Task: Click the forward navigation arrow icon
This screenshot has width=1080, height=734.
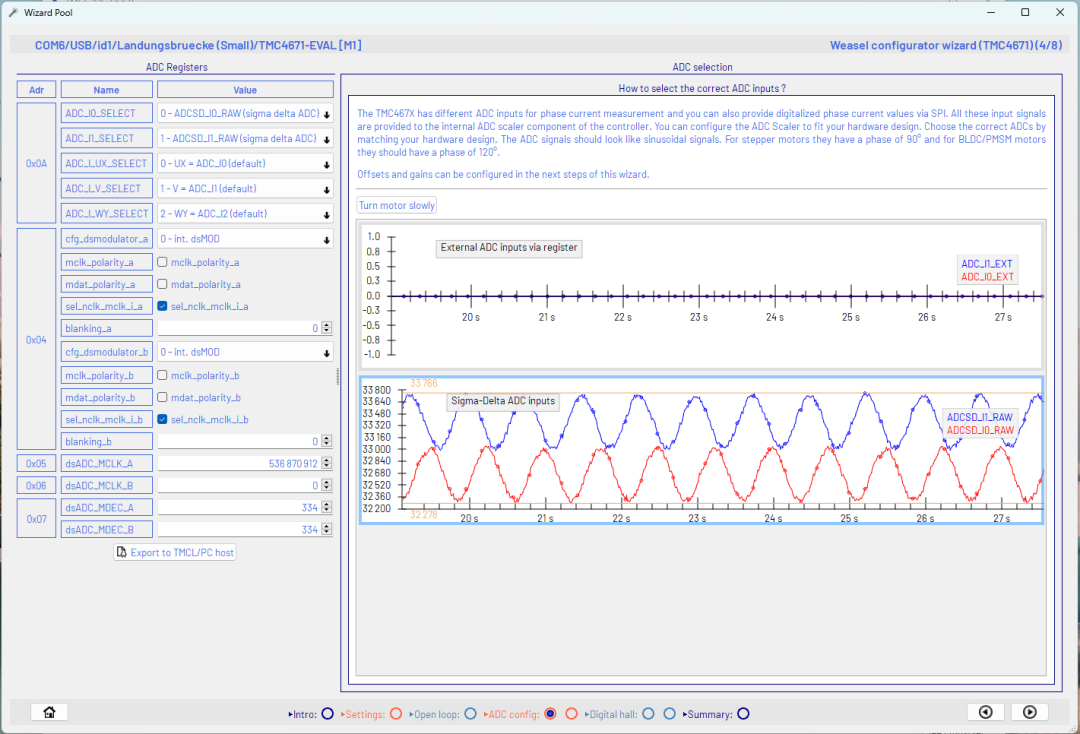Action: point(1029,711)
